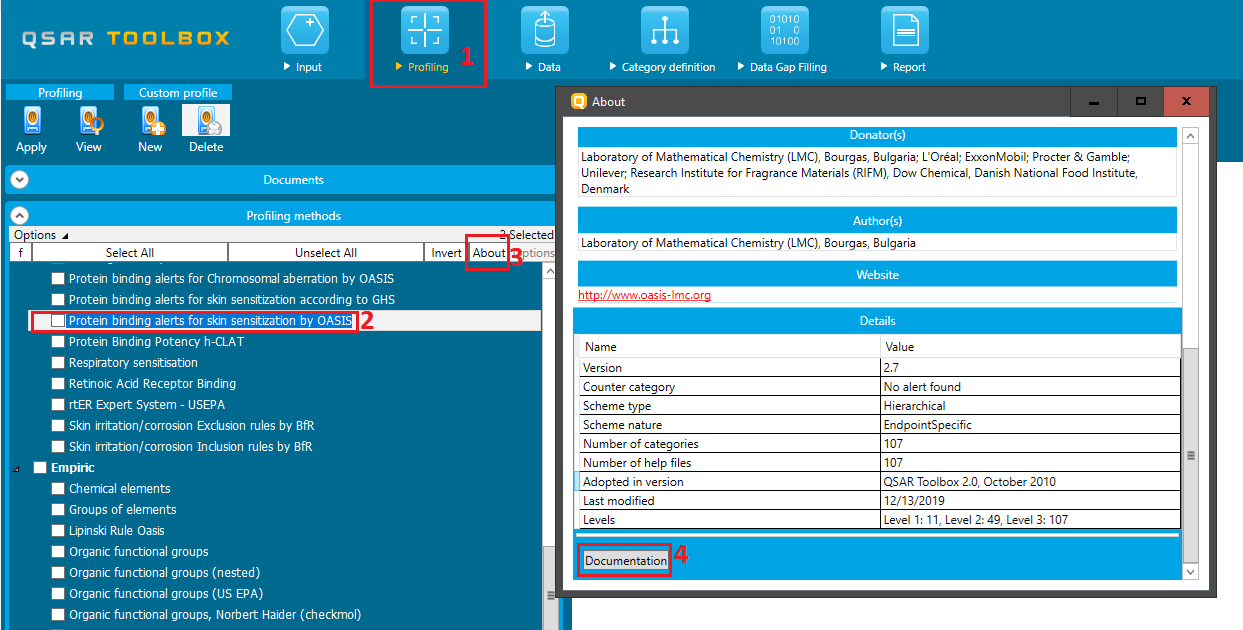
Task: Select the Scheme nature row
Action: [x=879, y=425]
